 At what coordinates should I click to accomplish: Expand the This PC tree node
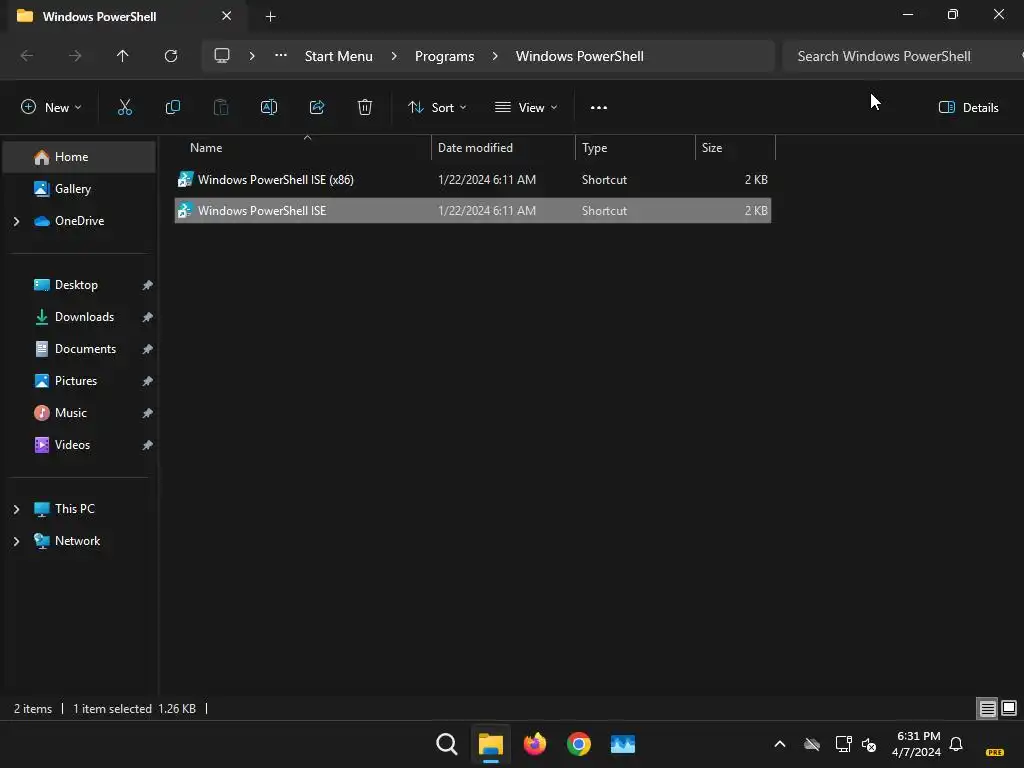tap(16, 509)
